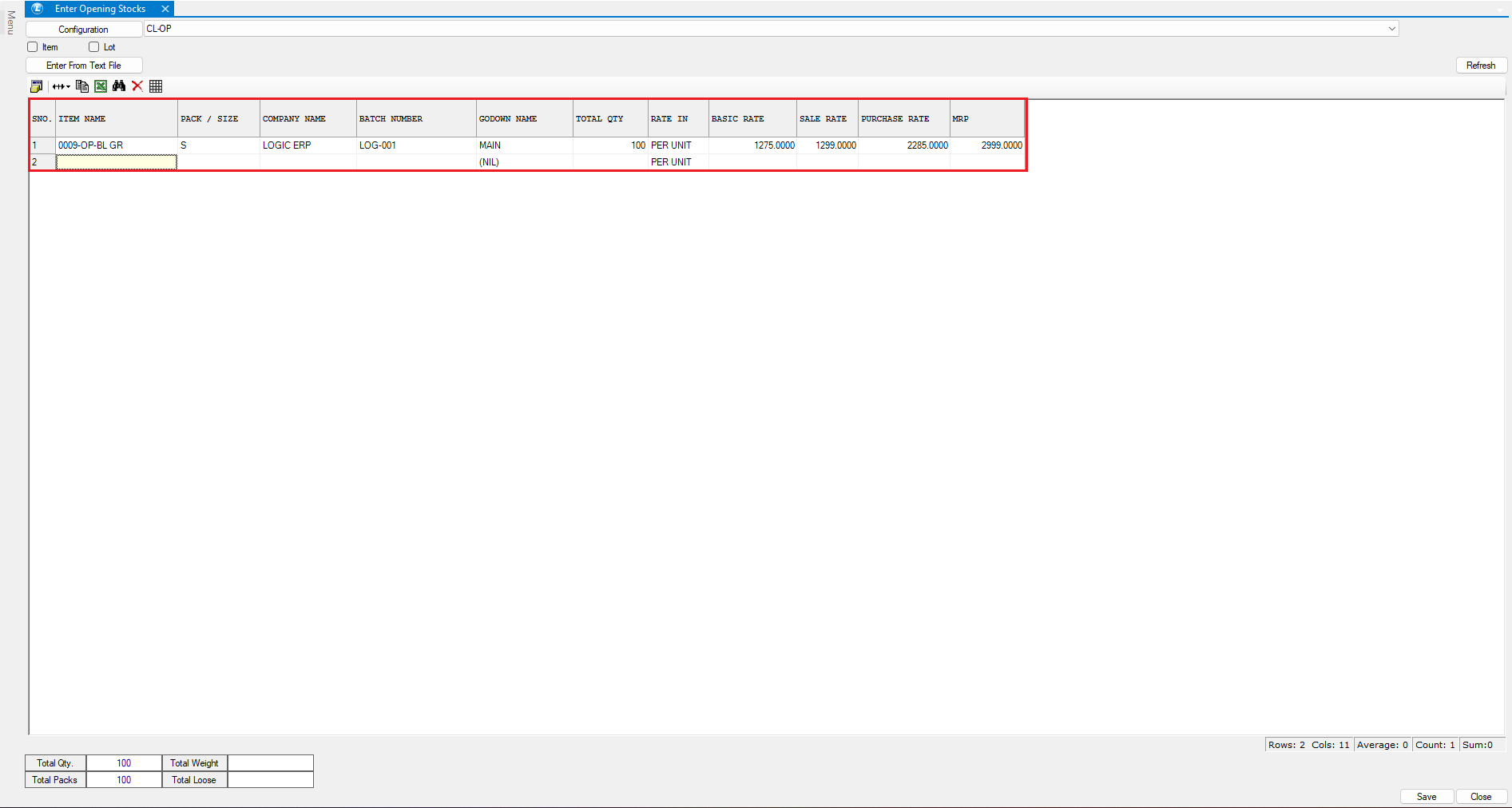Image resolution: width=1512 pixels, height=808 pixels.
Task: Click the empty Item Name cell in row 2
Action: tap(117, 162)
